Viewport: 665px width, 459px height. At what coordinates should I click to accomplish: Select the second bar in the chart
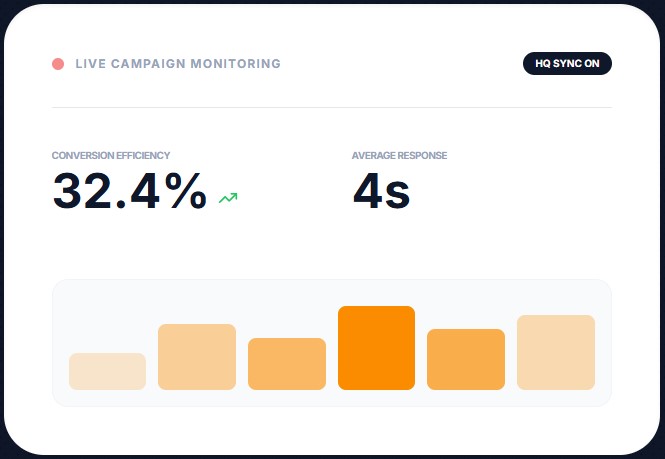tap(197, 356)
